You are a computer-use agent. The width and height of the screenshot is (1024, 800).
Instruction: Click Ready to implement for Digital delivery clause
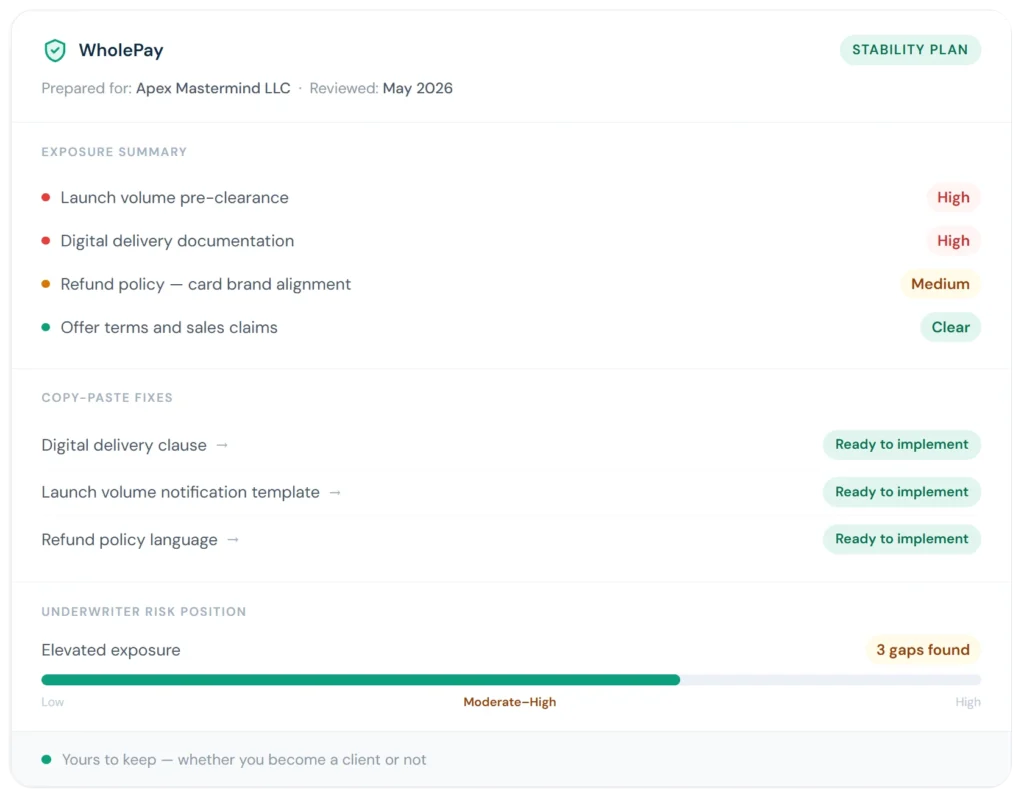(901, 445)
